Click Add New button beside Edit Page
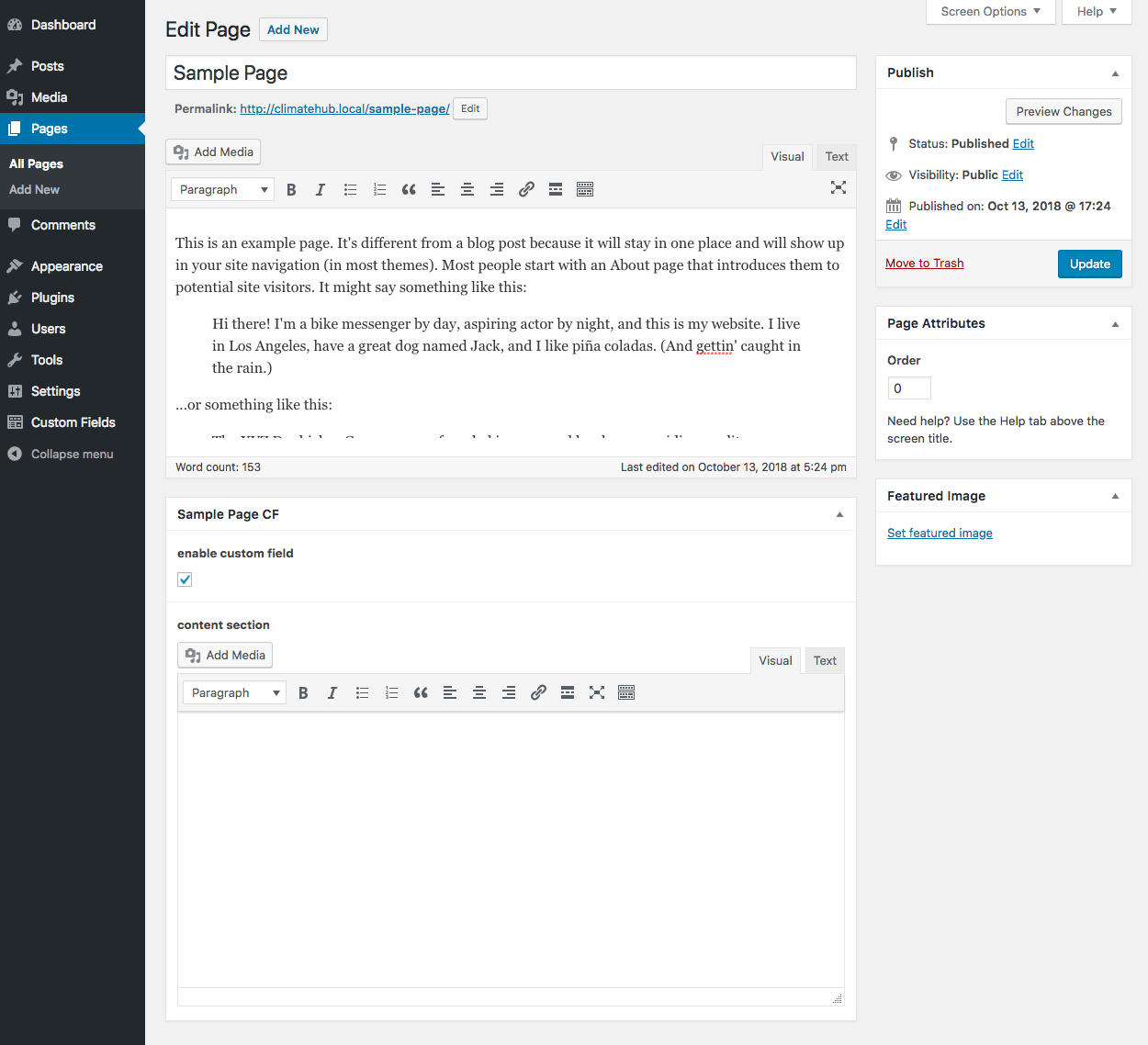 pyautogui.click(x=293, y=29)
